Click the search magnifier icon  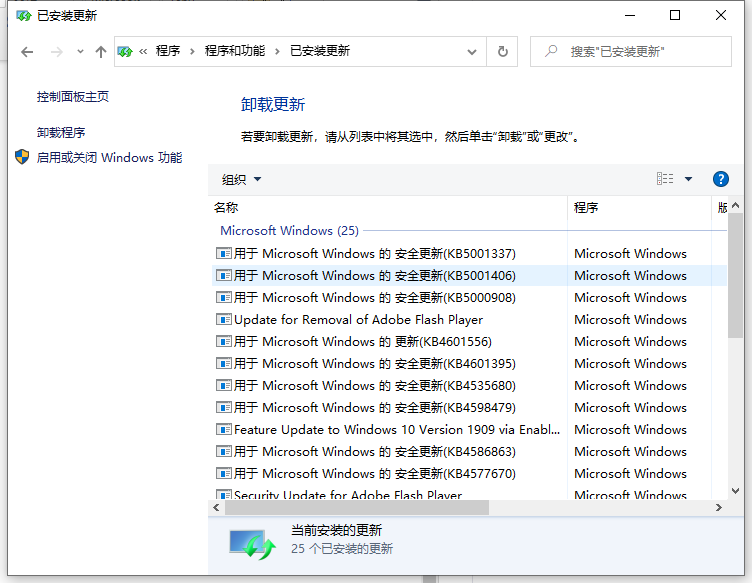click(551, 51)
